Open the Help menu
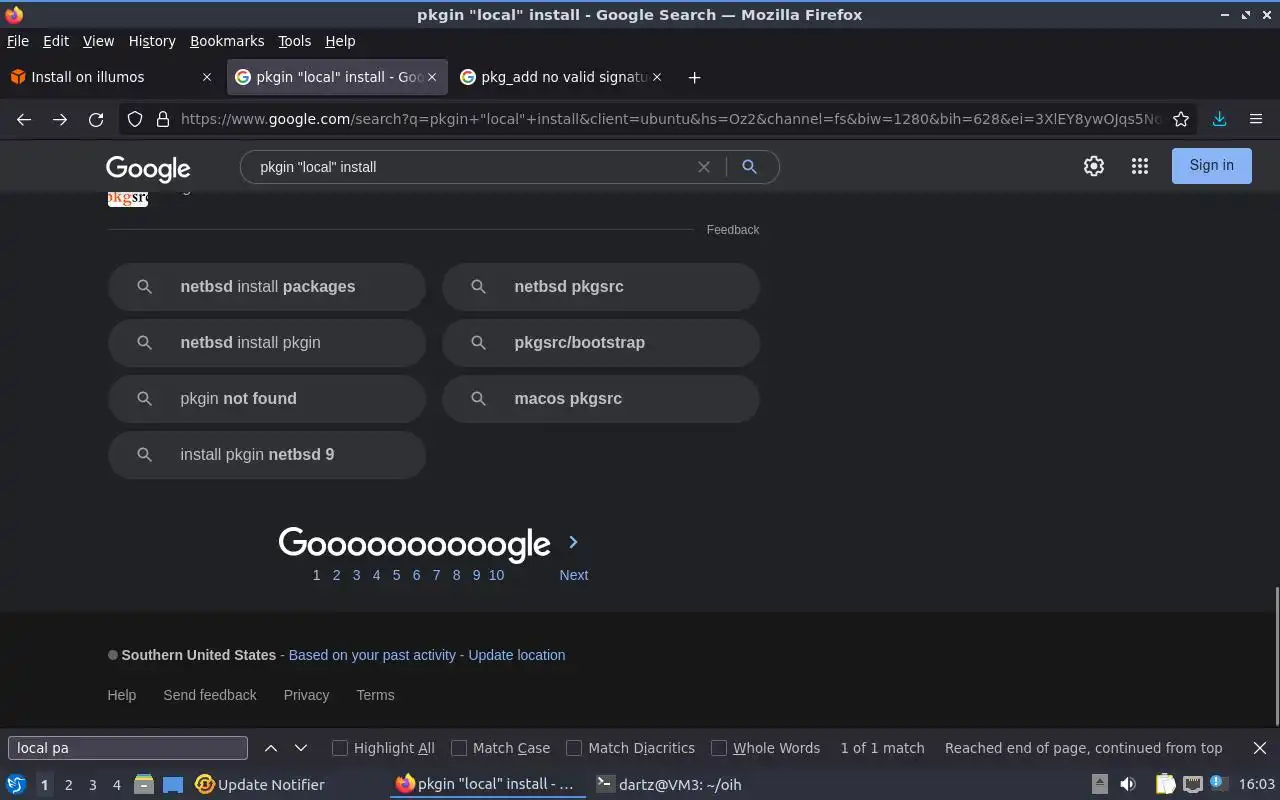 (340, 41)
